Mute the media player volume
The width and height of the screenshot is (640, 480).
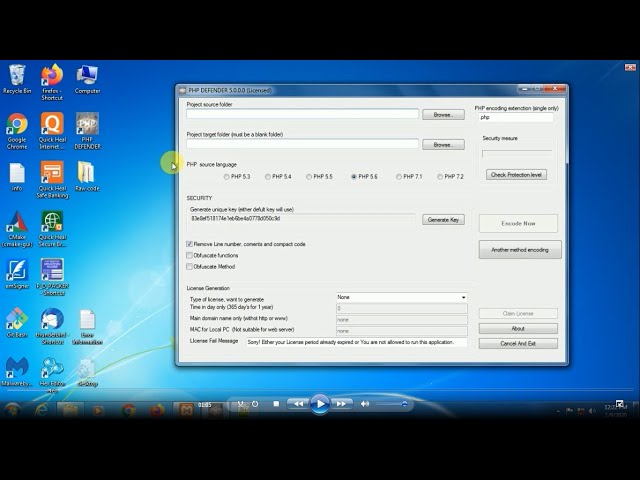click(x=364, y=404)
